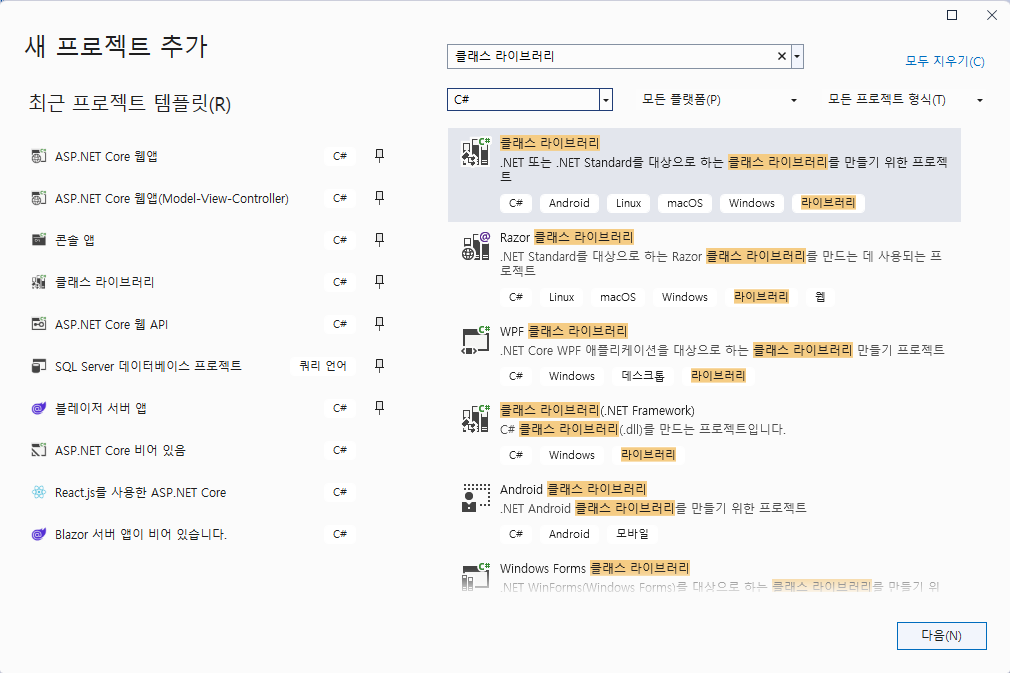Unpin the 콘솔 앱 template
This screenshot has height=673, width=1010.
click(x=379, y=240)
